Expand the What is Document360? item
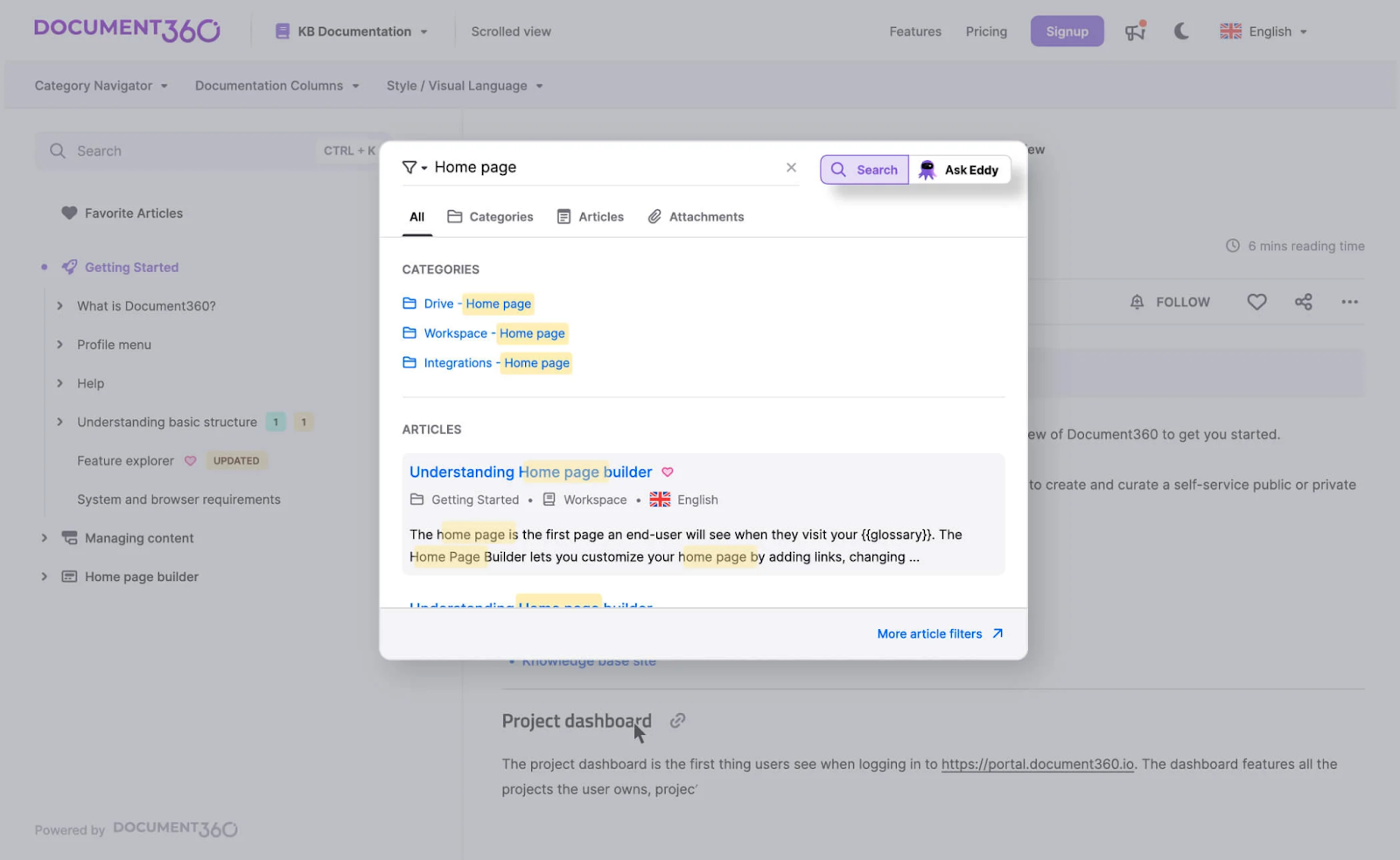The width and height of the screenshot is (1400, 860). coord(59,306)
